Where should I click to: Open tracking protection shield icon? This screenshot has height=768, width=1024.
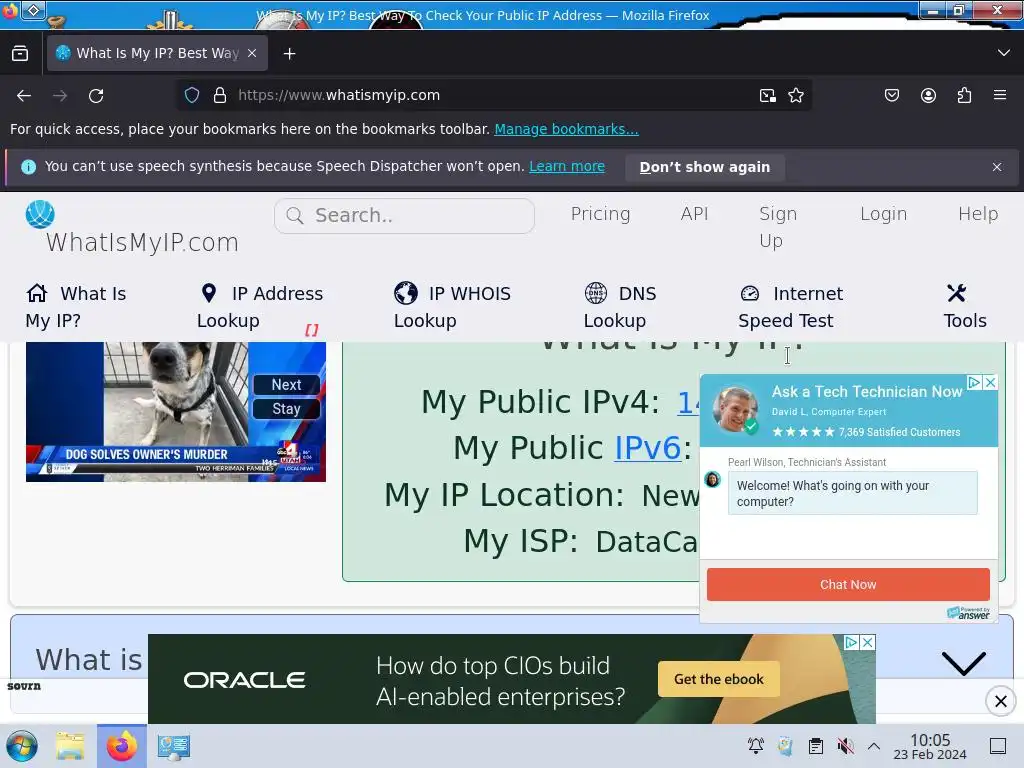[x=192, y=95]
